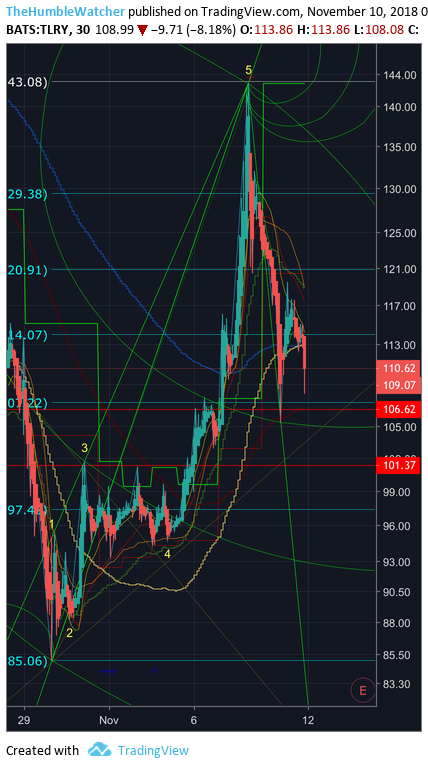Select the red 106.62 price label
Image resolution: width=428 pixels, height=768 pixels.
tap(399, 409)
